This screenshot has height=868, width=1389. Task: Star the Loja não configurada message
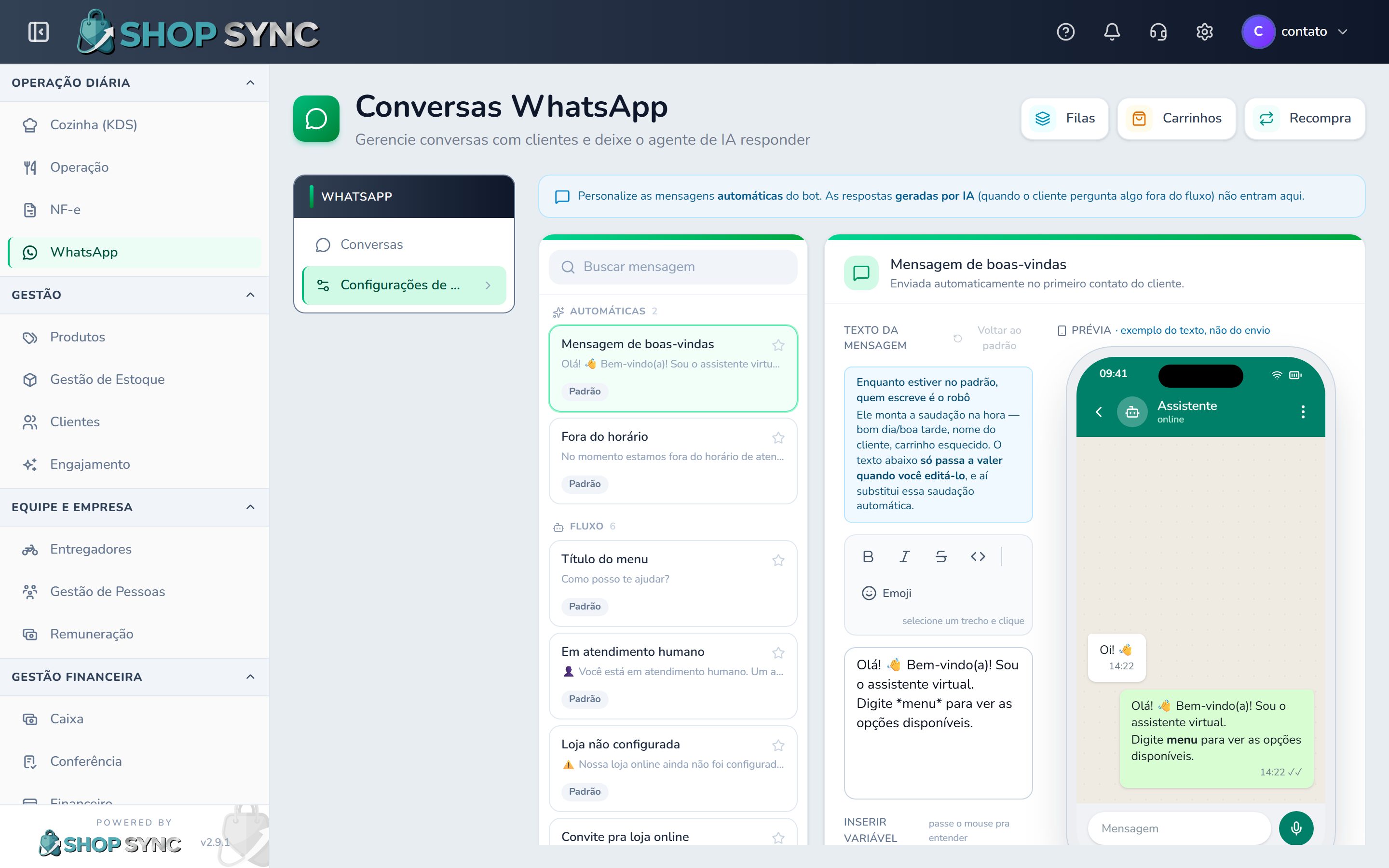click(x=778, y=746)
